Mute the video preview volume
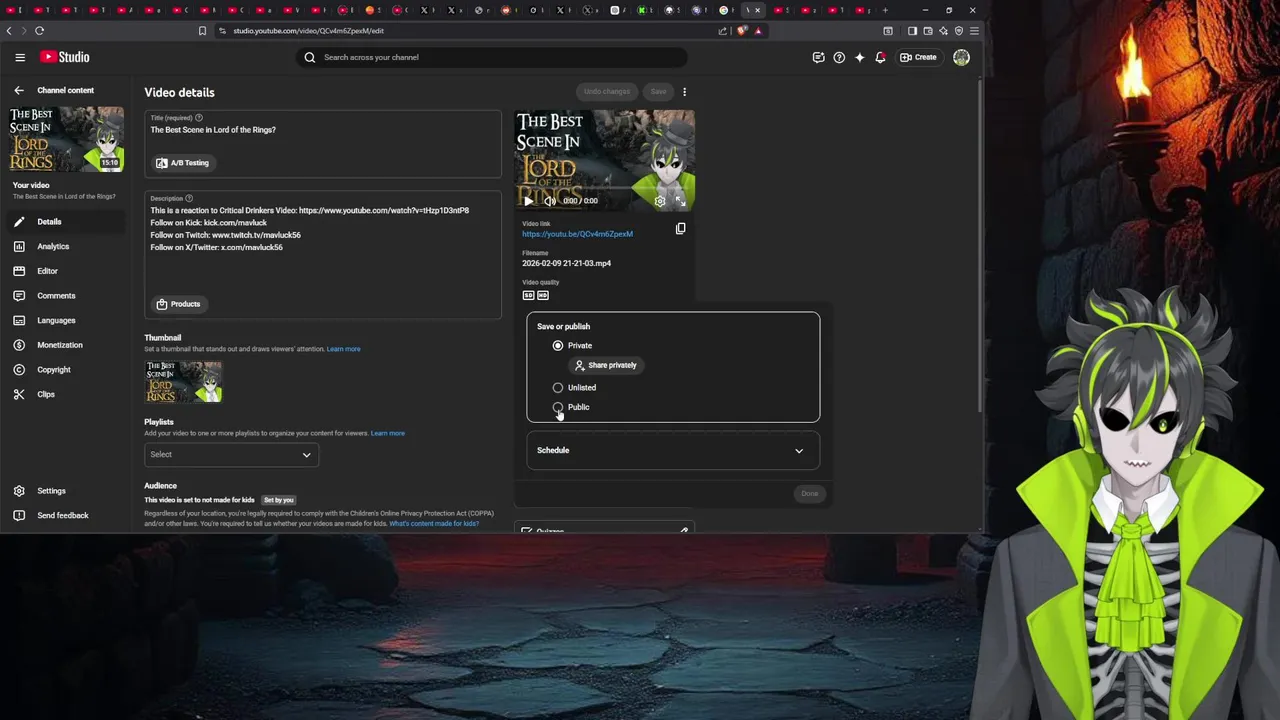The image size is (1280, 720). pos(549,201)
